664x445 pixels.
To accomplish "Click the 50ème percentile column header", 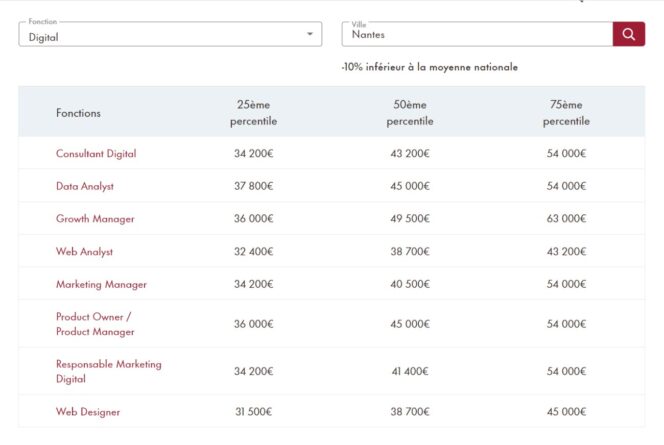I will (410, 113).
